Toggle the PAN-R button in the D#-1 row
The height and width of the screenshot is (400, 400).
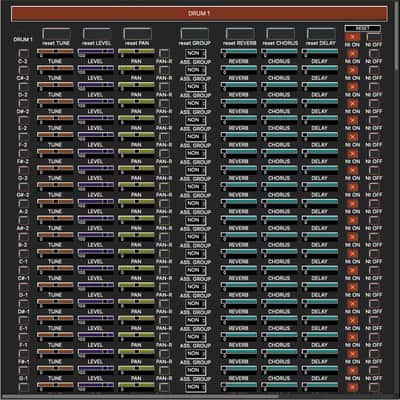tap(164, 304)
